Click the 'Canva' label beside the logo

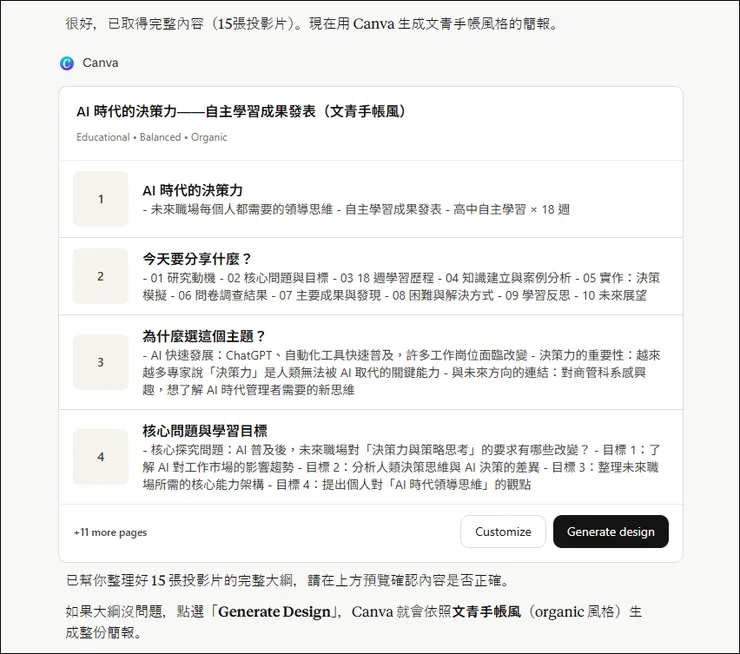click(x=100, y=63)
